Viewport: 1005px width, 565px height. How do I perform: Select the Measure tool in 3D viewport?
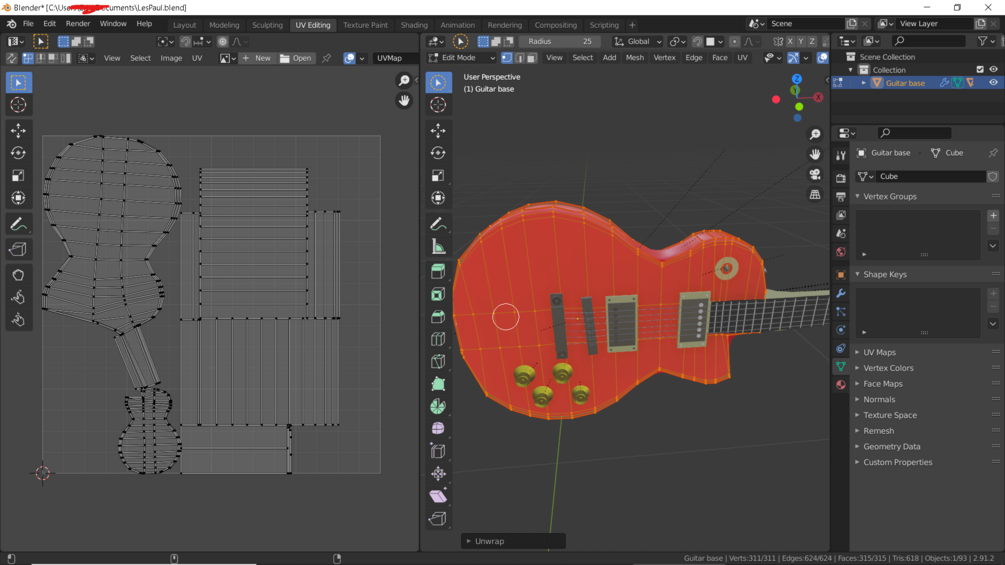pyautogui.click(x=438, y=247)
